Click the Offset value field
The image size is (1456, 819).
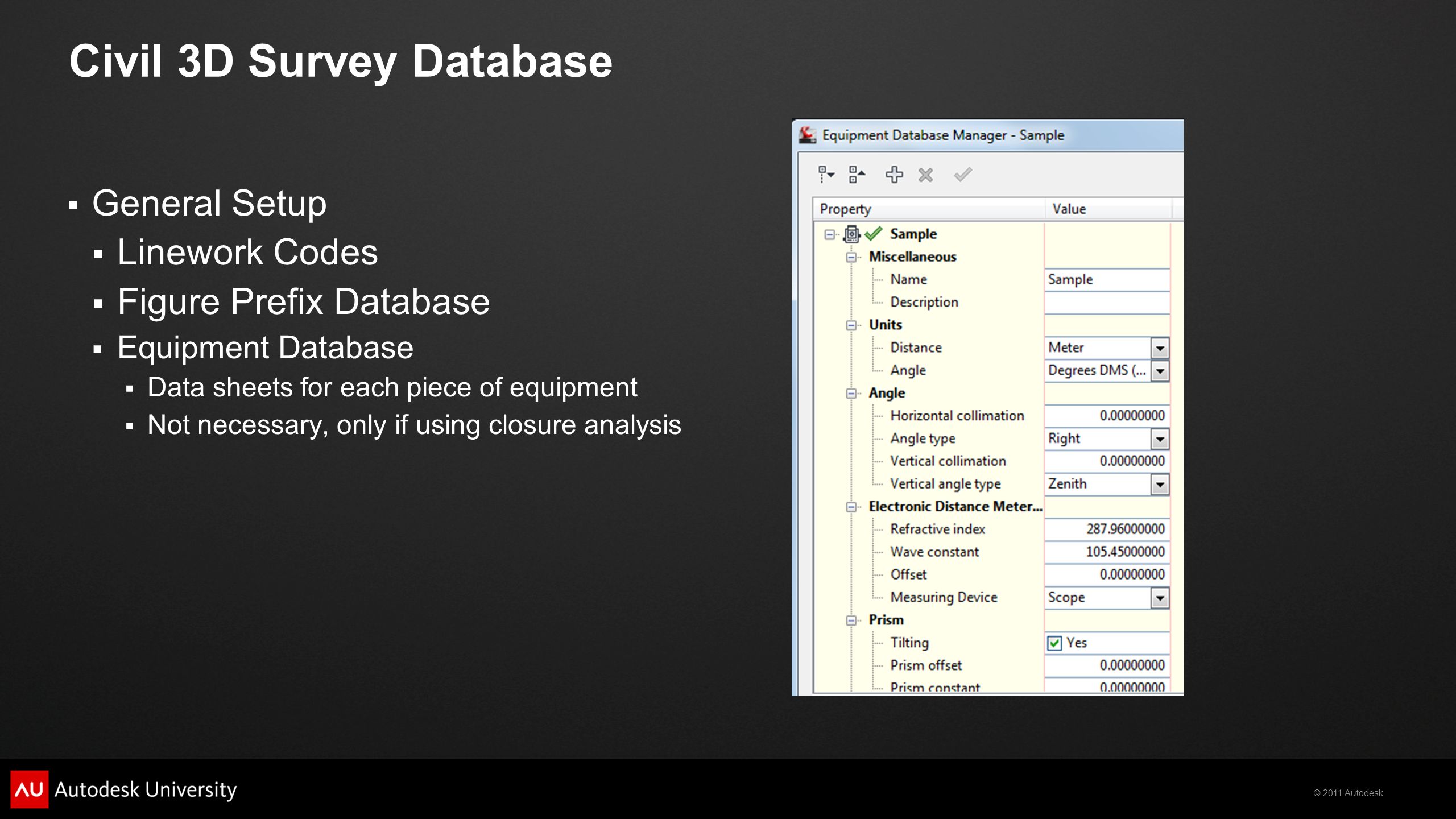(1107, 575)
